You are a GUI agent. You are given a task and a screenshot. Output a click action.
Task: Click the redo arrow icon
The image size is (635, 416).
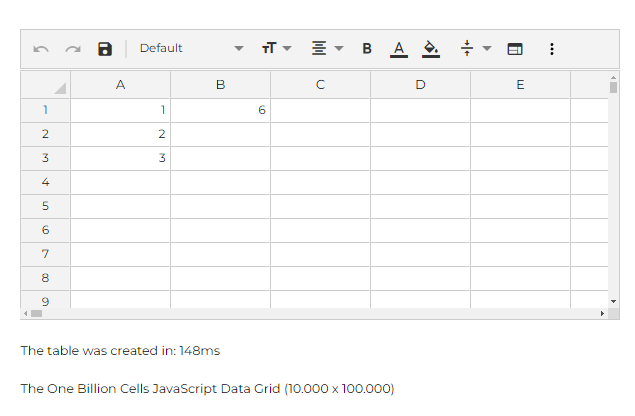(72, 49)
